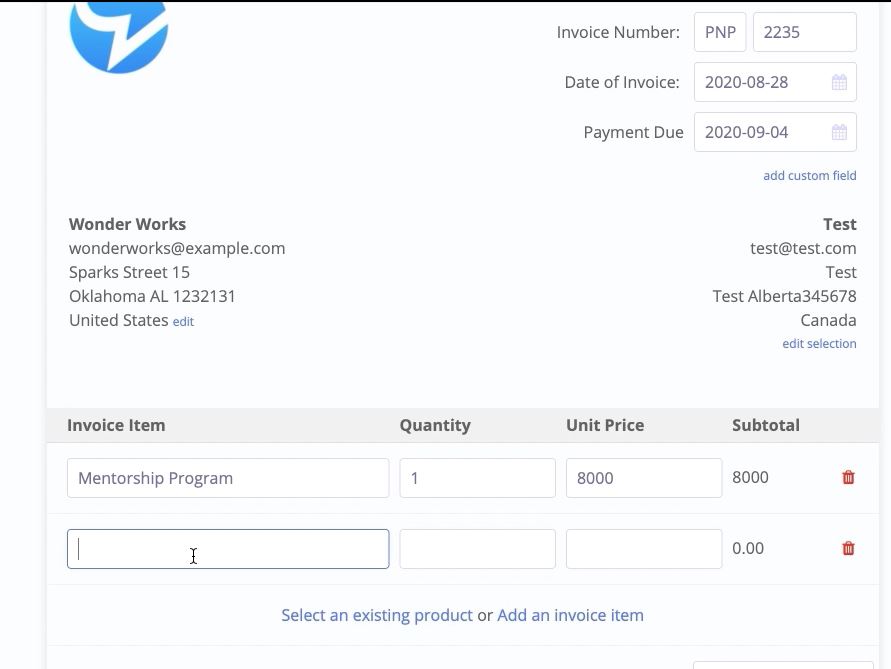Open calendar icon for Payment Due
Screen dimensions: 891x669
pos(839,132)
